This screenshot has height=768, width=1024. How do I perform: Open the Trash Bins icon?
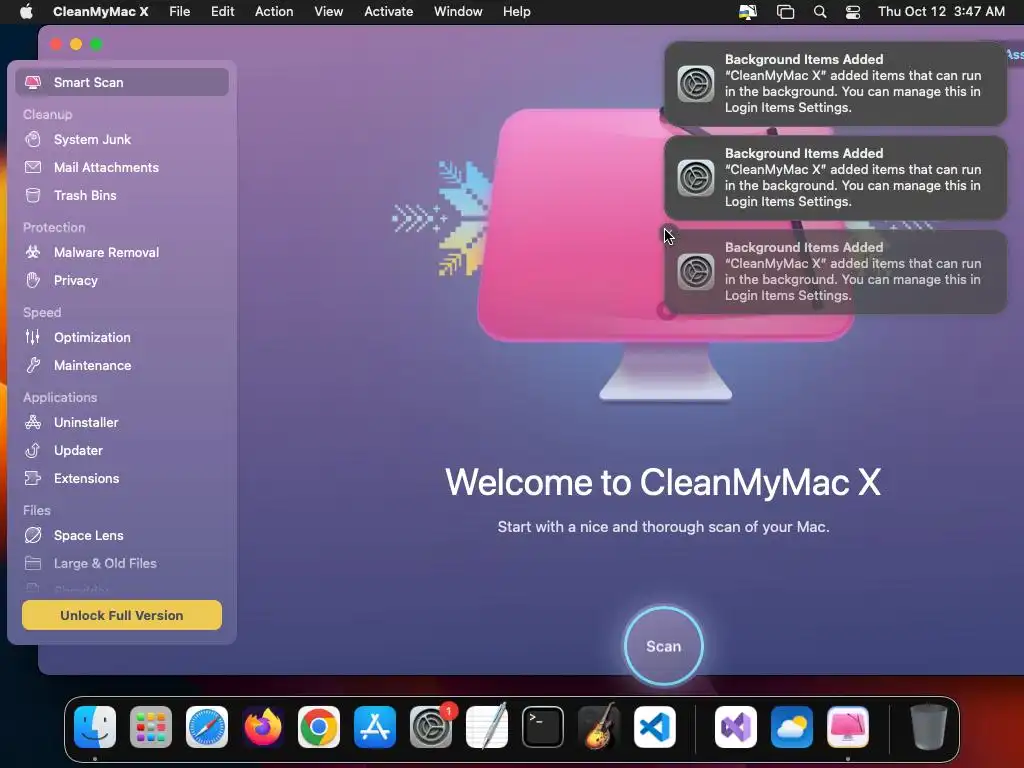click(x=33, y=195)
